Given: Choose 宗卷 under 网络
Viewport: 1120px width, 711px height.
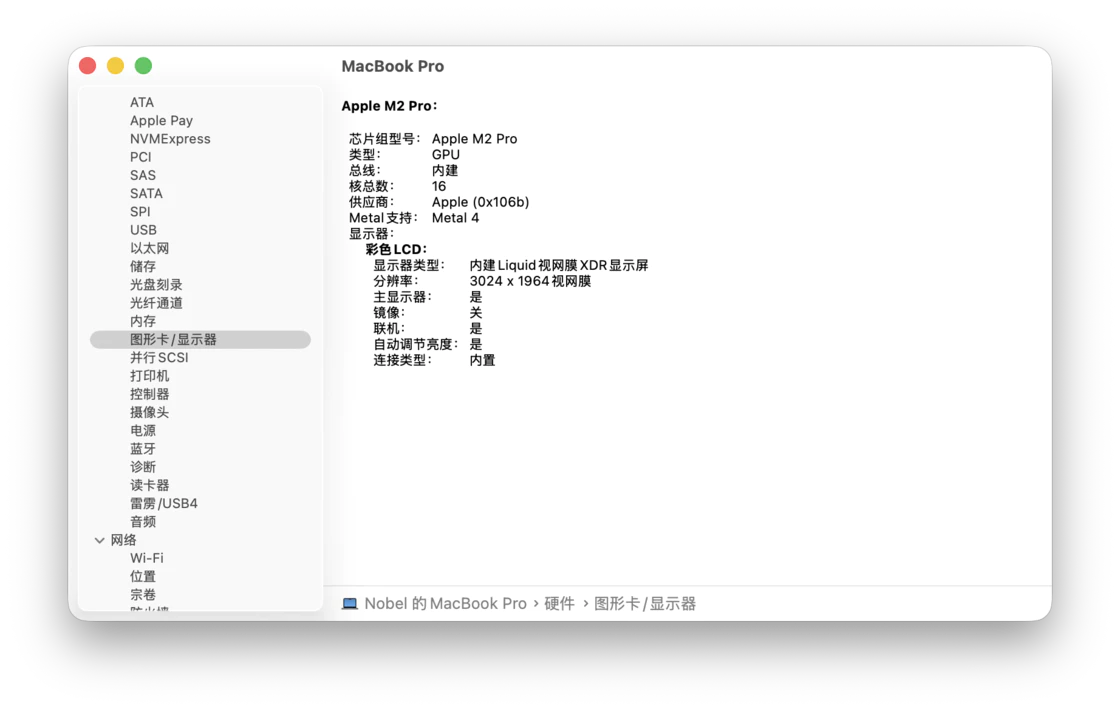Looking at the screenshot, I should (143, 595).
